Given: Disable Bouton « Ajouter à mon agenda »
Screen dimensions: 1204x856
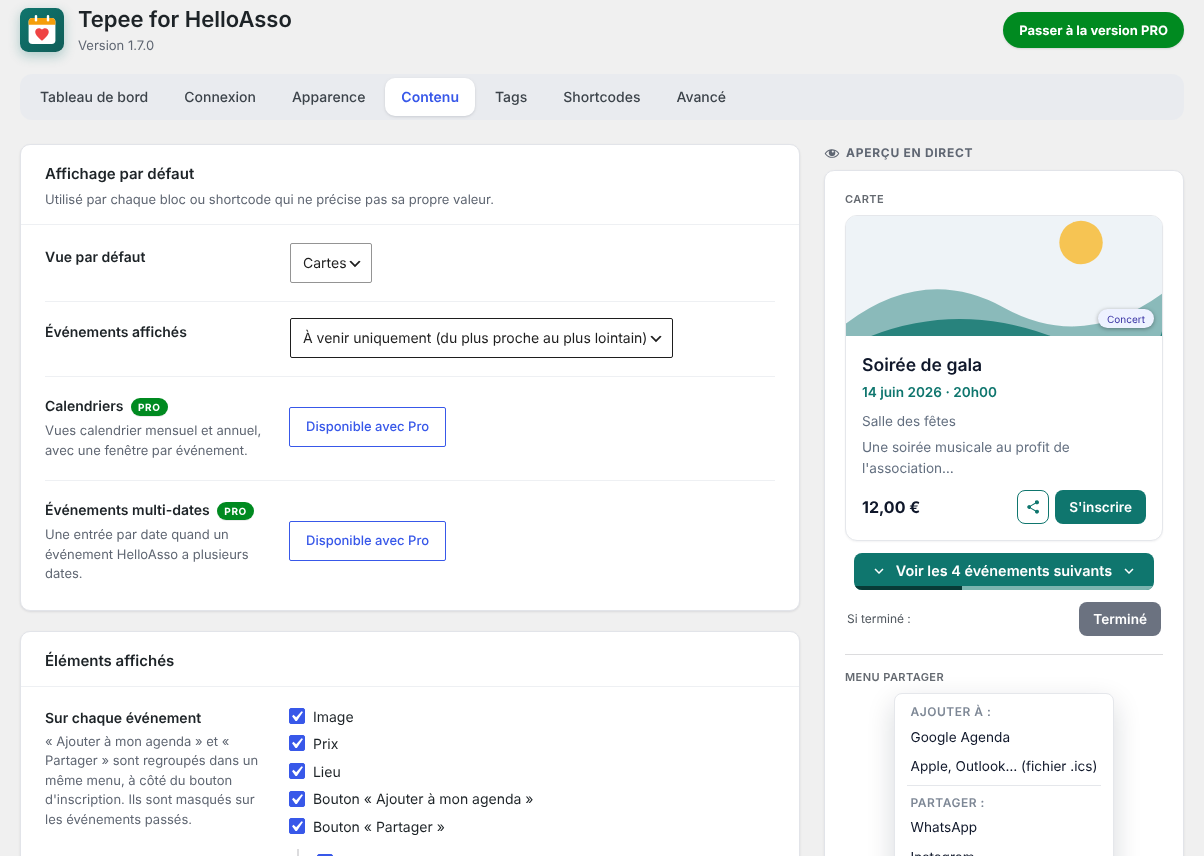Looking at the screenshot, I should click(297, 798).
